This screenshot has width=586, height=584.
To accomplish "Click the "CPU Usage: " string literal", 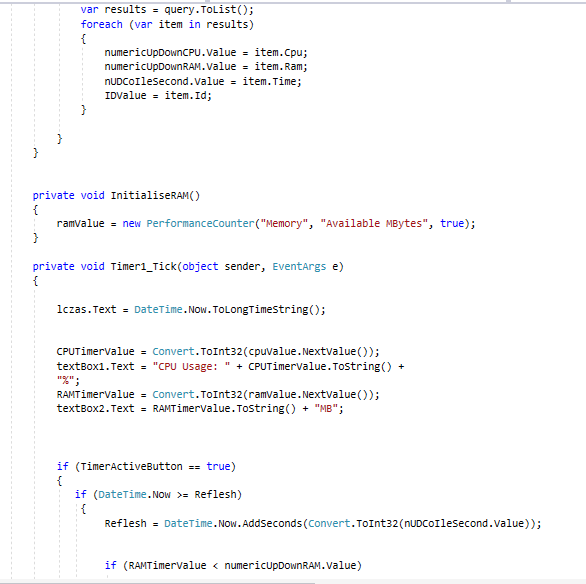I will (x=191, y=367).
